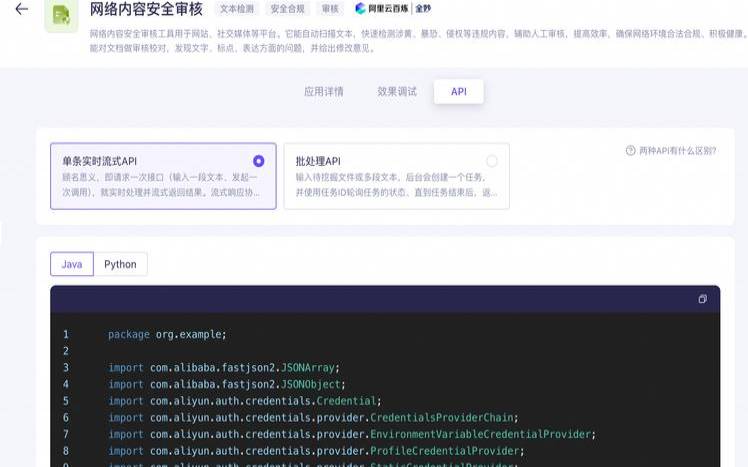Click the 全妙 label in header
This screenshot has width=748, height=467.
423,9
